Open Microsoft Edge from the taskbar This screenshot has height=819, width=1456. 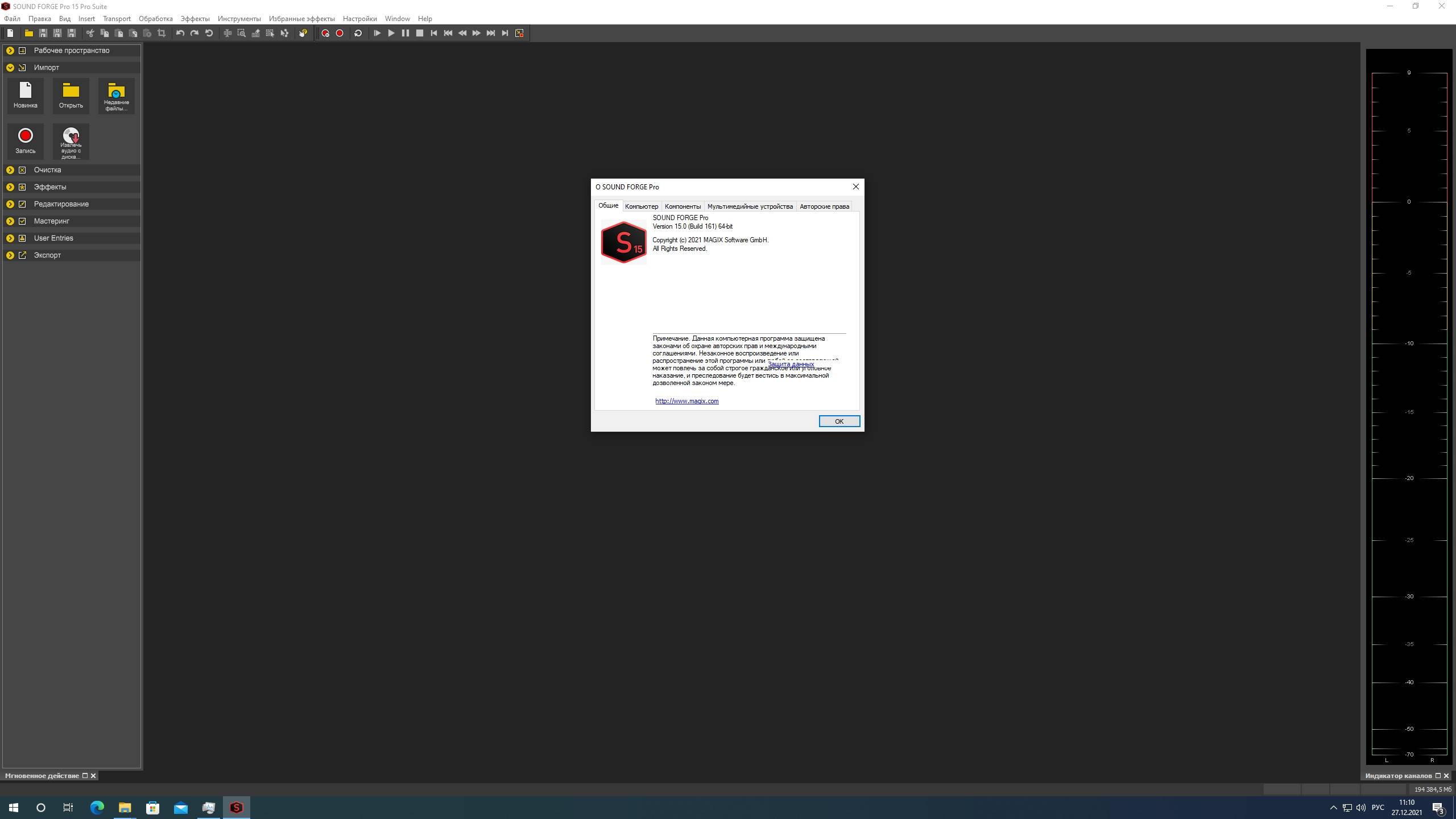pos(97,808)
